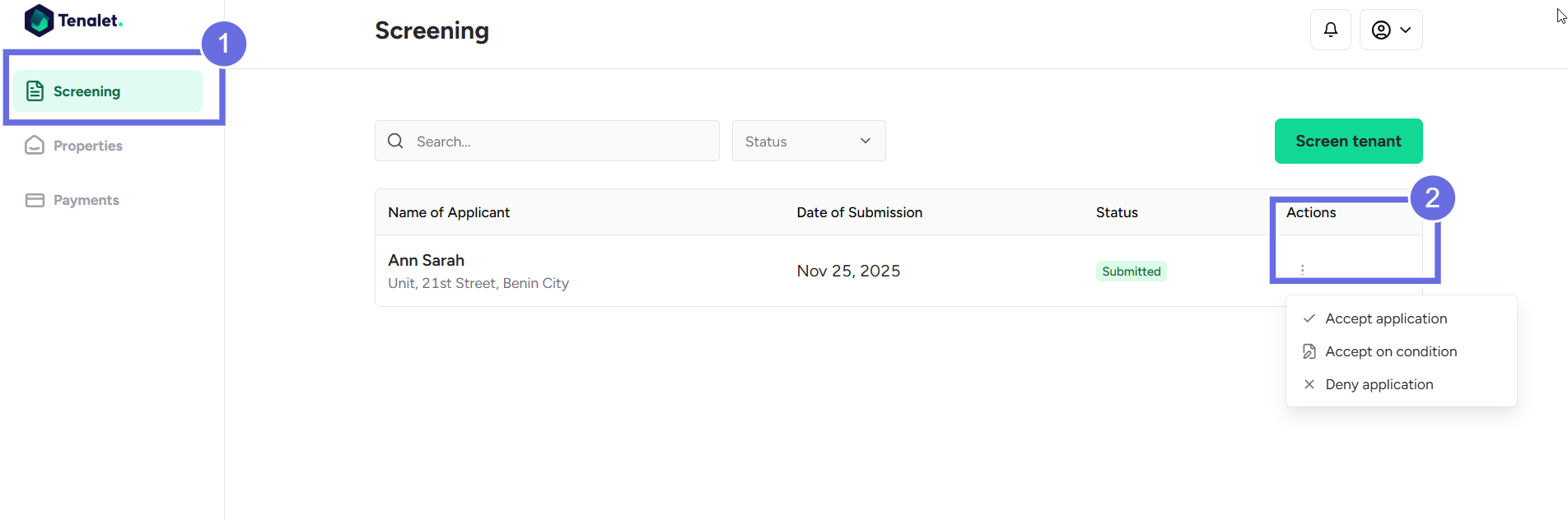Image resolution: width=1568 pixels, height=520 pixels.
Task: Expand the Status filter dropdown
Action: [808, 141]
